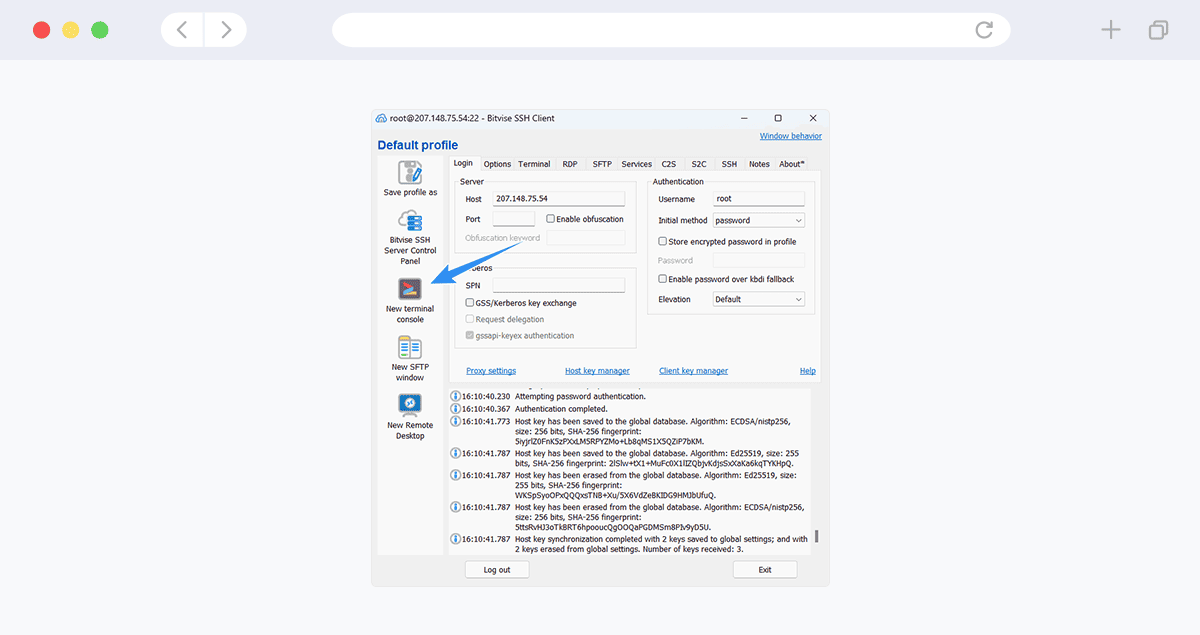Click the Bitvise cloud icon in title bar
Image resolution: width=1200 pixels, height=635 pixels.
pyautogui.click(x=381, y=118)
